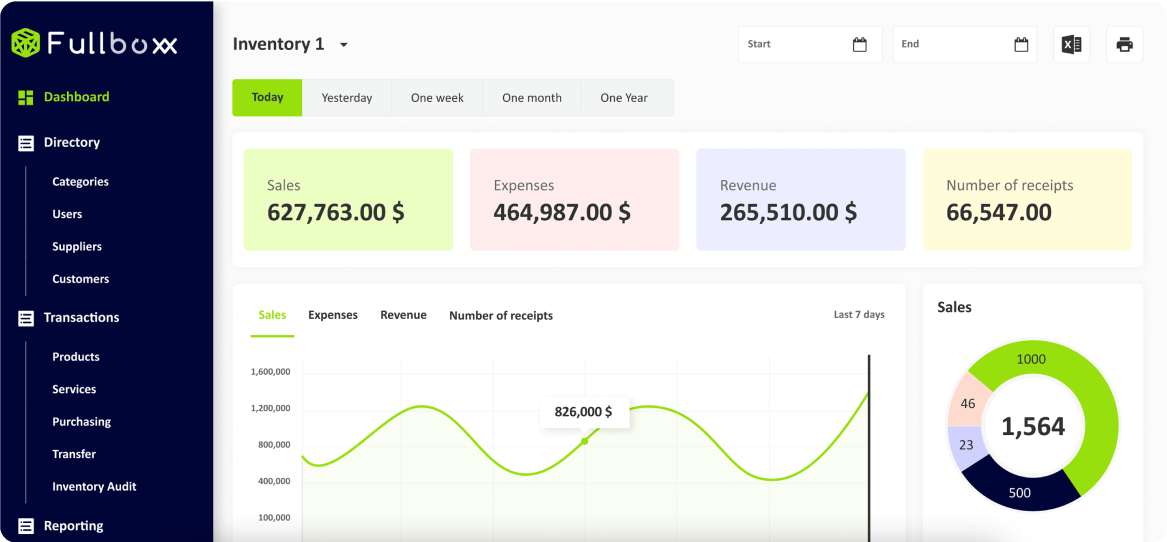1167x542 pixels.
Task: Open the Last 7 days selector
Action: pos(859,315)
